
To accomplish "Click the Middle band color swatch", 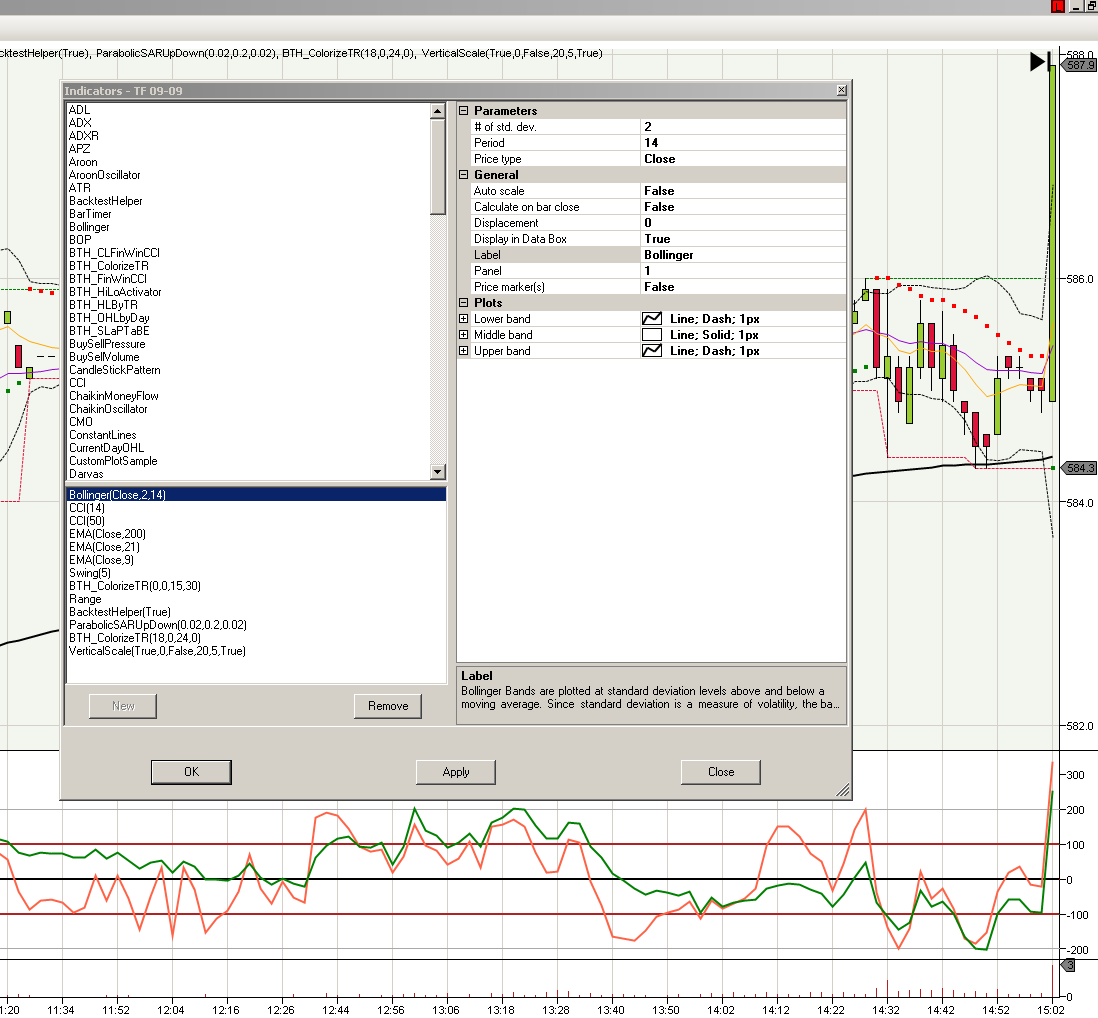I will pyautogui.click(x=652, y=335).
